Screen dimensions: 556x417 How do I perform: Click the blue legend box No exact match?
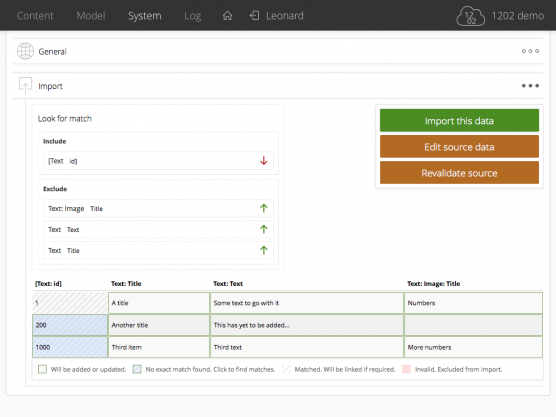[x=137, y=369]
